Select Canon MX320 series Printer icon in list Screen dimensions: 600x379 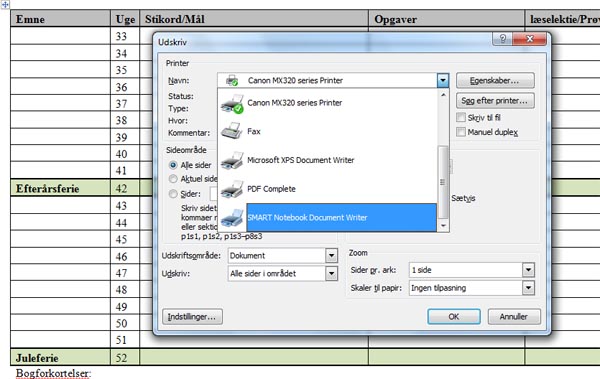(232, 103)
